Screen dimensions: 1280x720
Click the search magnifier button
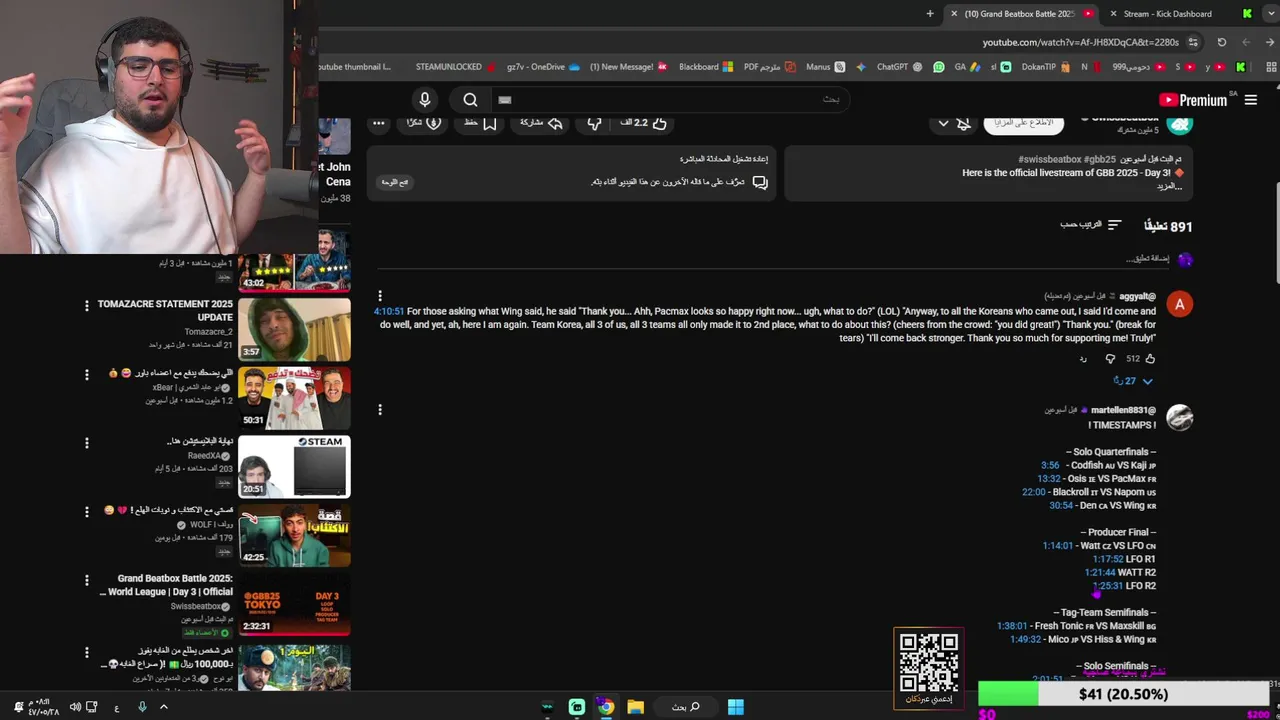470,99
